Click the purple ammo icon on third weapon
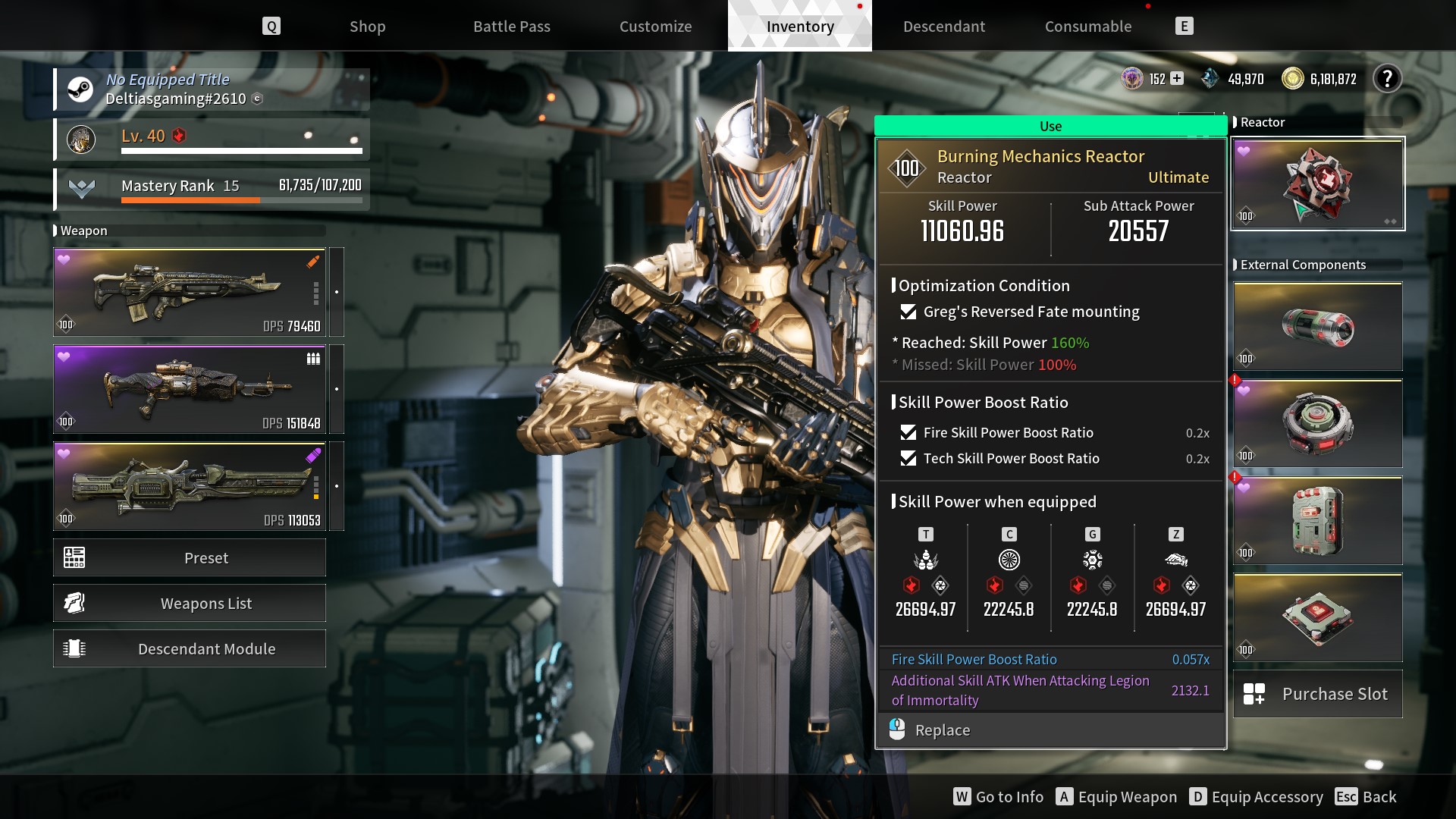The image size is (1456, 819). [x=313, y=456]
